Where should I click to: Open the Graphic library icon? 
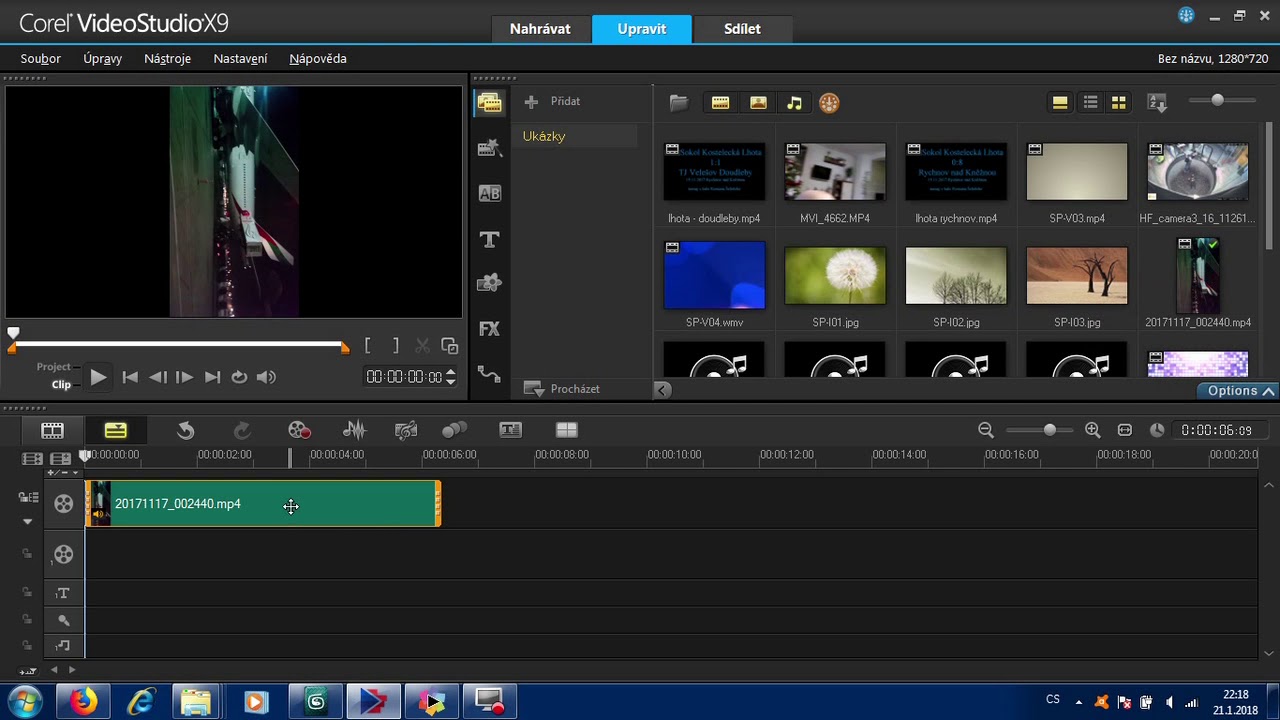(489, 283)
